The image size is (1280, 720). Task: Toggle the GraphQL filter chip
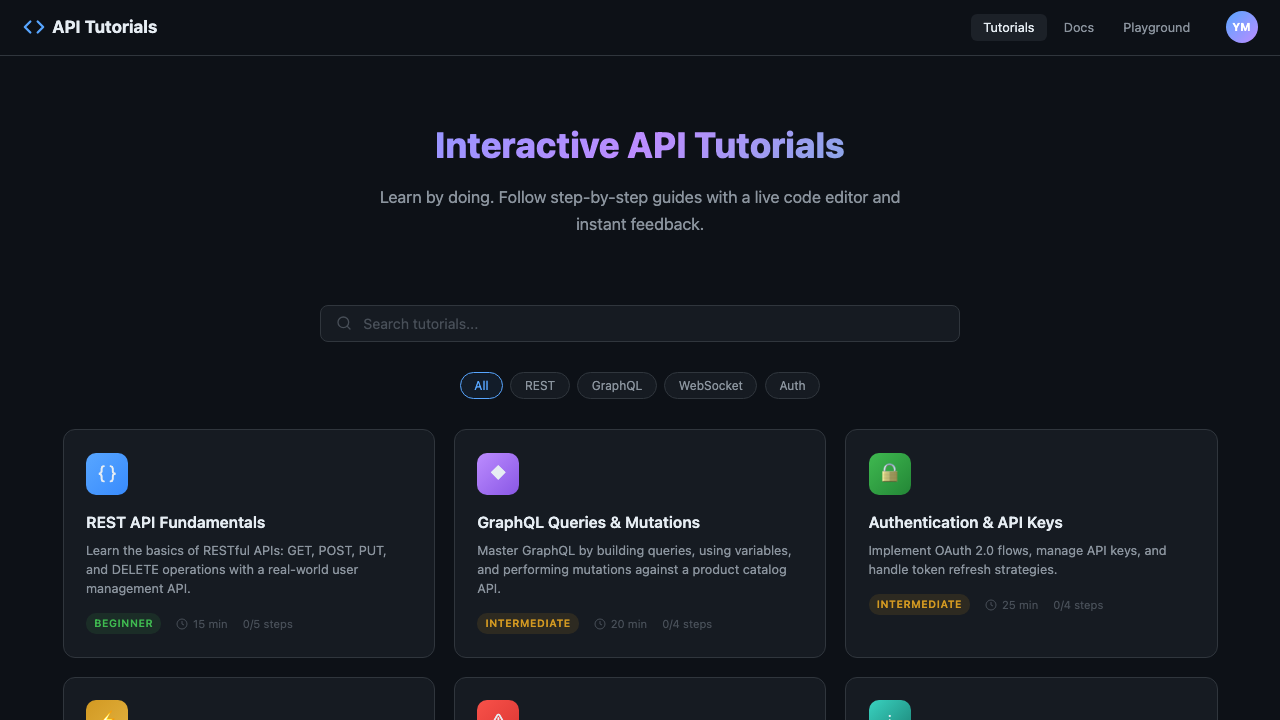coord(617,385)
